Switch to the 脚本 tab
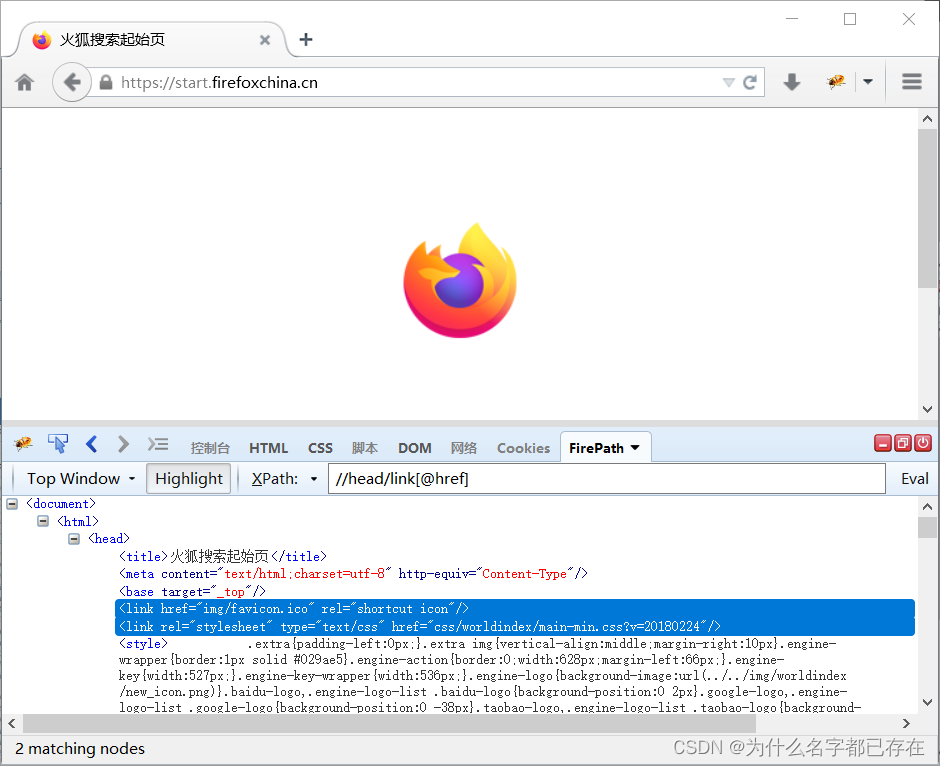Viewport: 940px width, 766px height. (x=364, y=448)
